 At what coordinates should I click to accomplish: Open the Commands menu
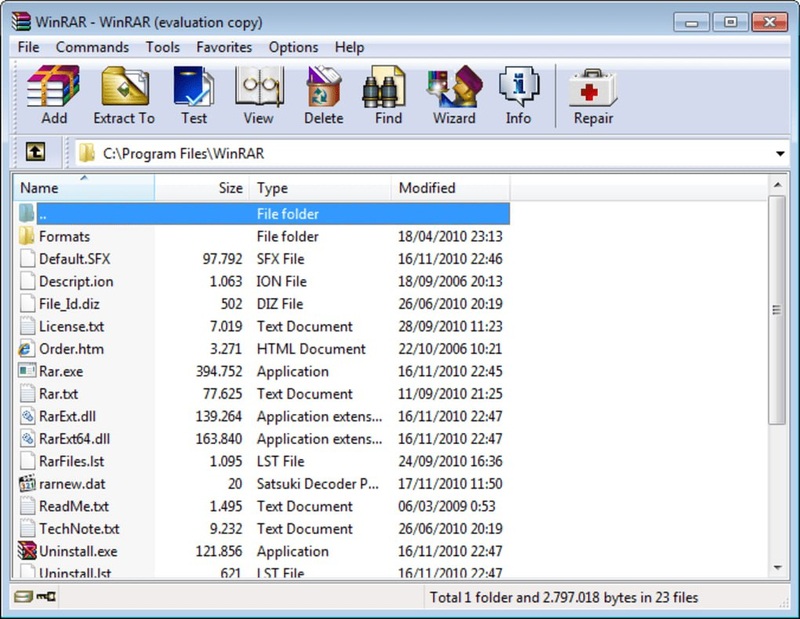coord(92,47)
